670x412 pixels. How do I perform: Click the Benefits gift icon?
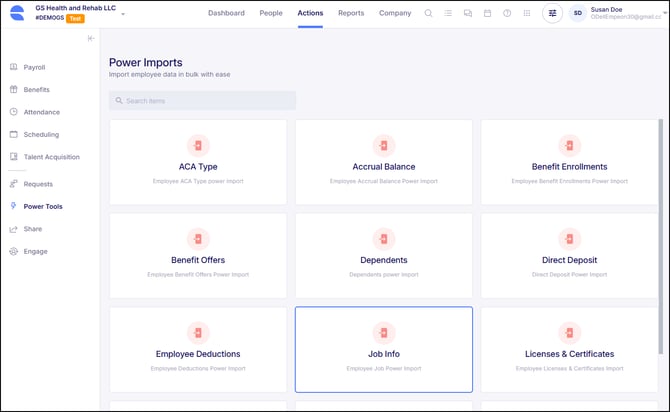[x=14, y=89]
